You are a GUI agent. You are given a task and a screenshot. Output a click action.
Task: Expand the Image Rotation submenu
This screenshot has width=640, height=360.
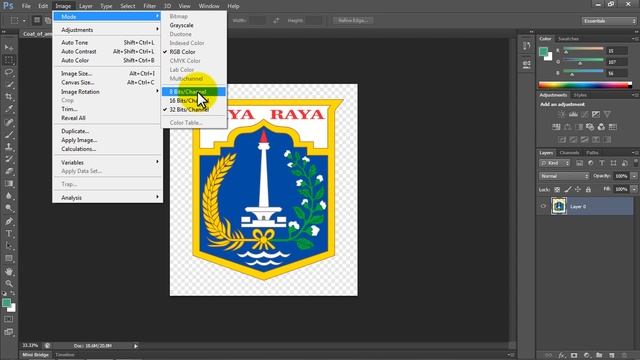[x=108, y=92]
